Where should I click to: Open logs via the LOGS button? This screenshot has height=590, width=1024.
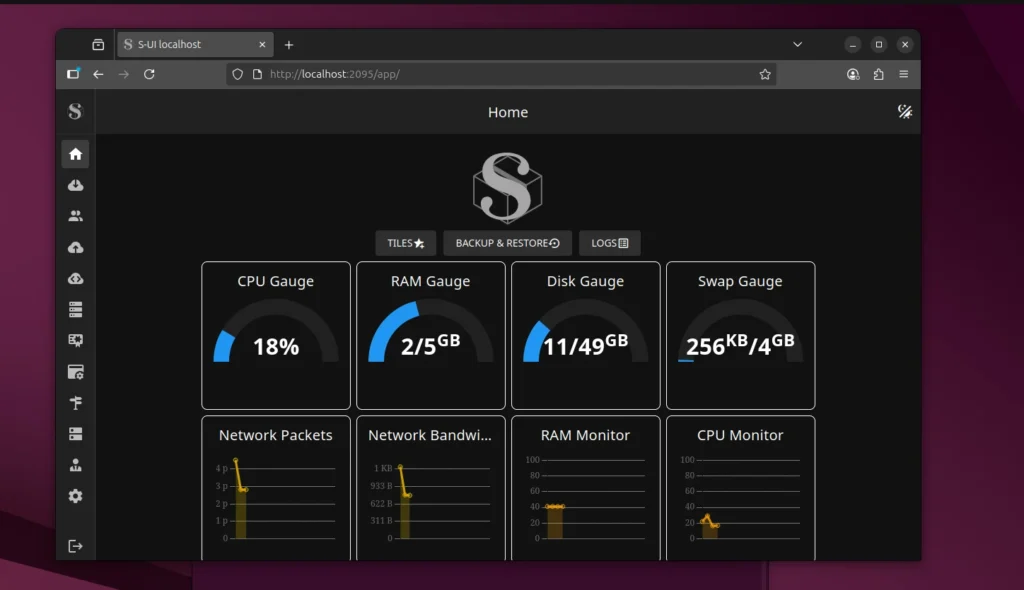click(610, 243)
